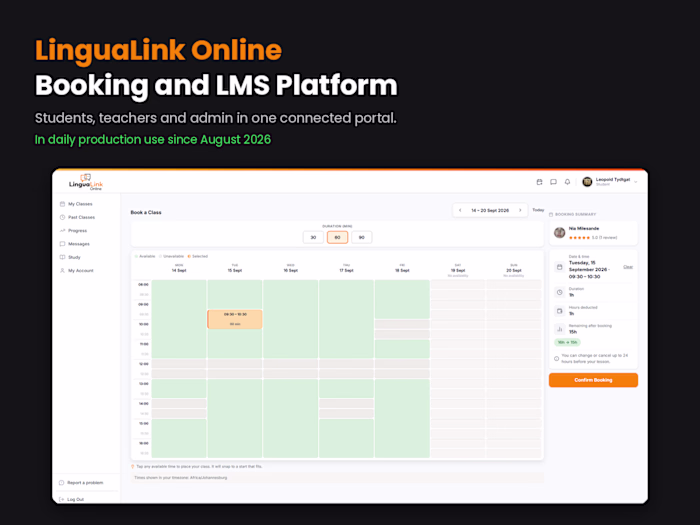Click the Remaining after booking chart icon
Image resolution: width=700 pixels, height=525 pixels.
click(559, 329)
